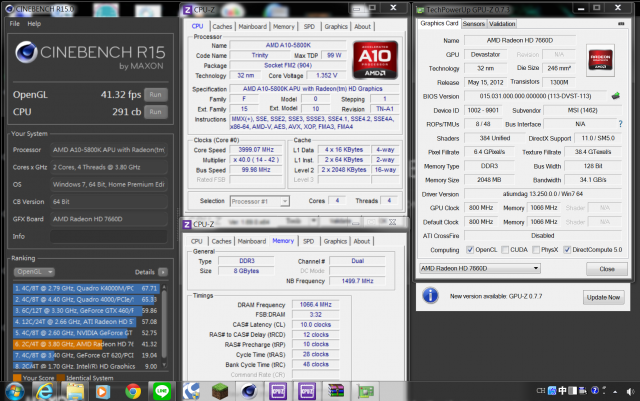Toggle the OpenCL checkbox in GPU-Z
Screen dimensions: 640x401
tap(470, 250)
